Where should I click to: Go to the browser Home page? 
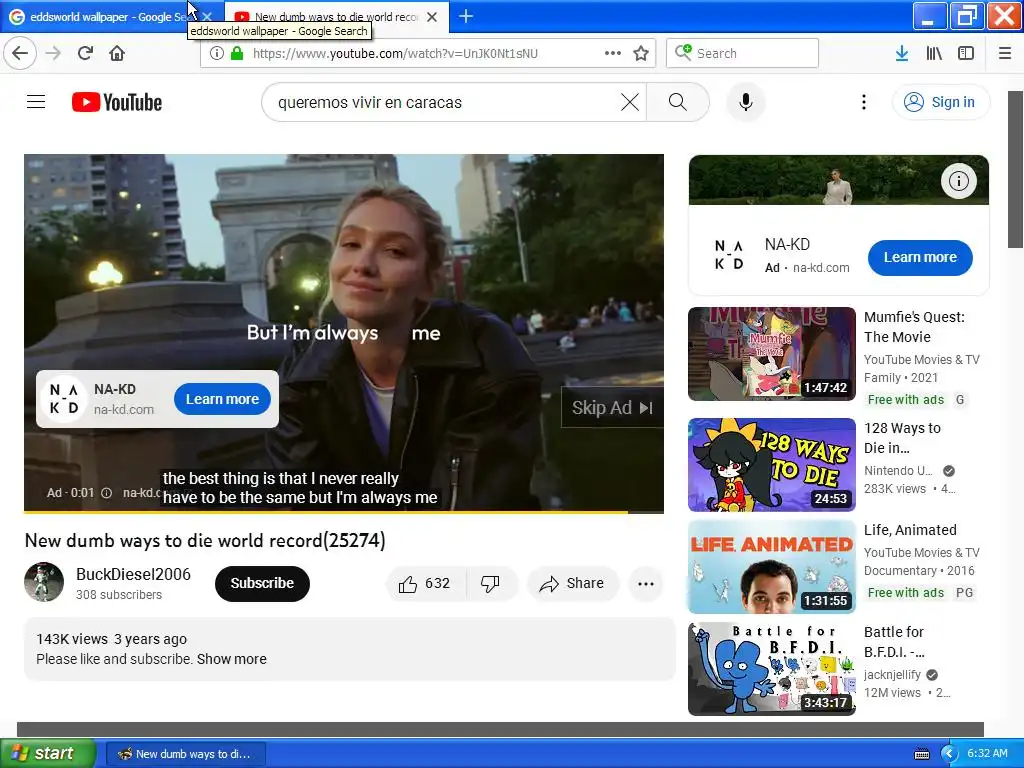(117, 53)
